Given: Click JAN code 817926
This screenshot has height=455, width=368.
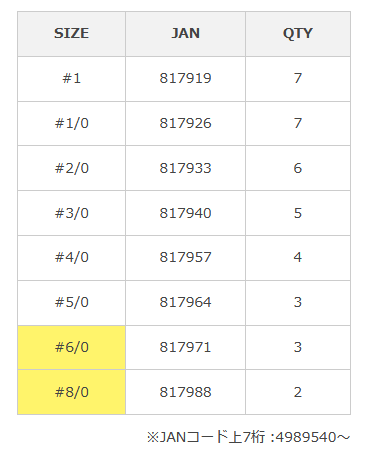Looking at the screenshot, I should click(x=185, y=124).
